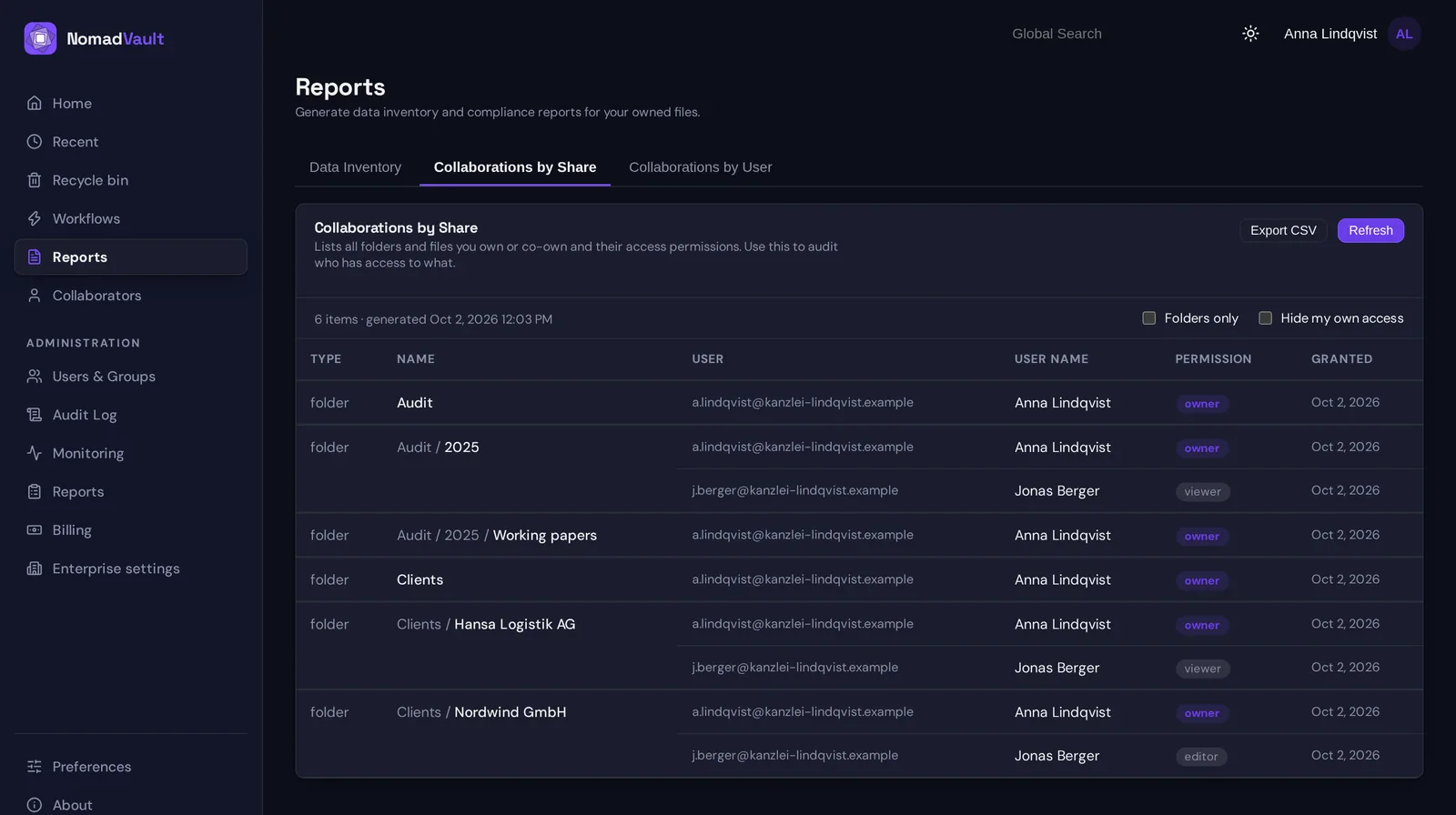The width and height of the screenshot is (1456, 815).
Task: Sort by the Granted column header
Action: pos(1341,359)
